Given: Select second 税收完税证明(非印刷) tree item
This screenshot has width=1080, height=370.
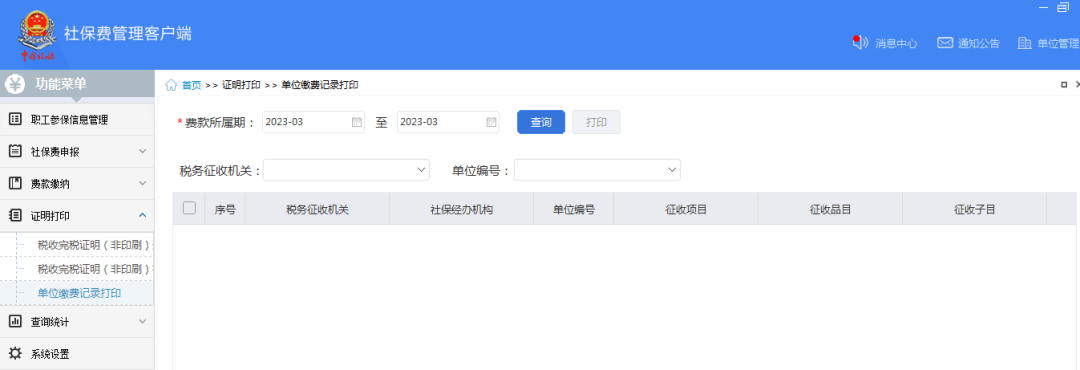Looking at the screenshot, I should coord(94,269).
